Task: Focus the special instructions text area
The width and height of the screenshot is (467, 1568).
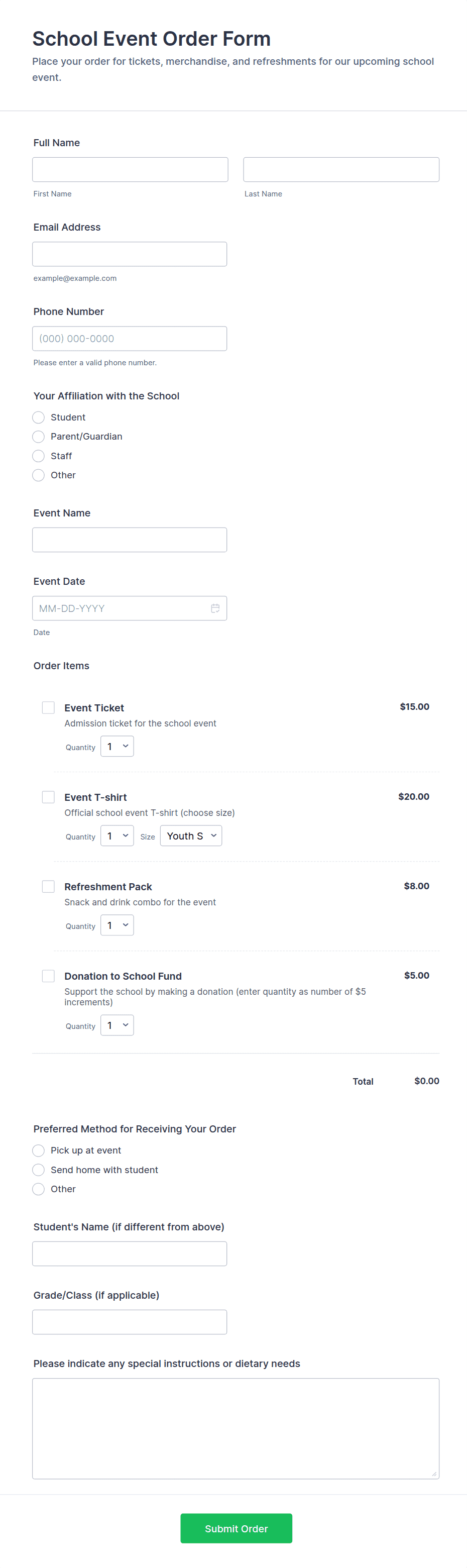Action: pos(236,1428)
